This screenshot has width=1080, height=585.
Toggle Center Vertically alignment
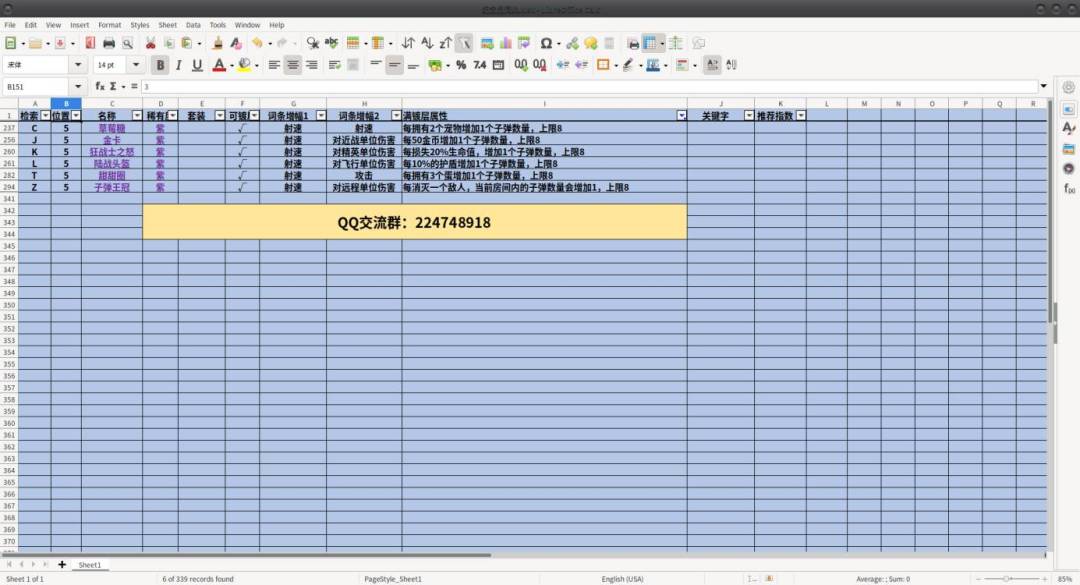(x=395, y=65)
